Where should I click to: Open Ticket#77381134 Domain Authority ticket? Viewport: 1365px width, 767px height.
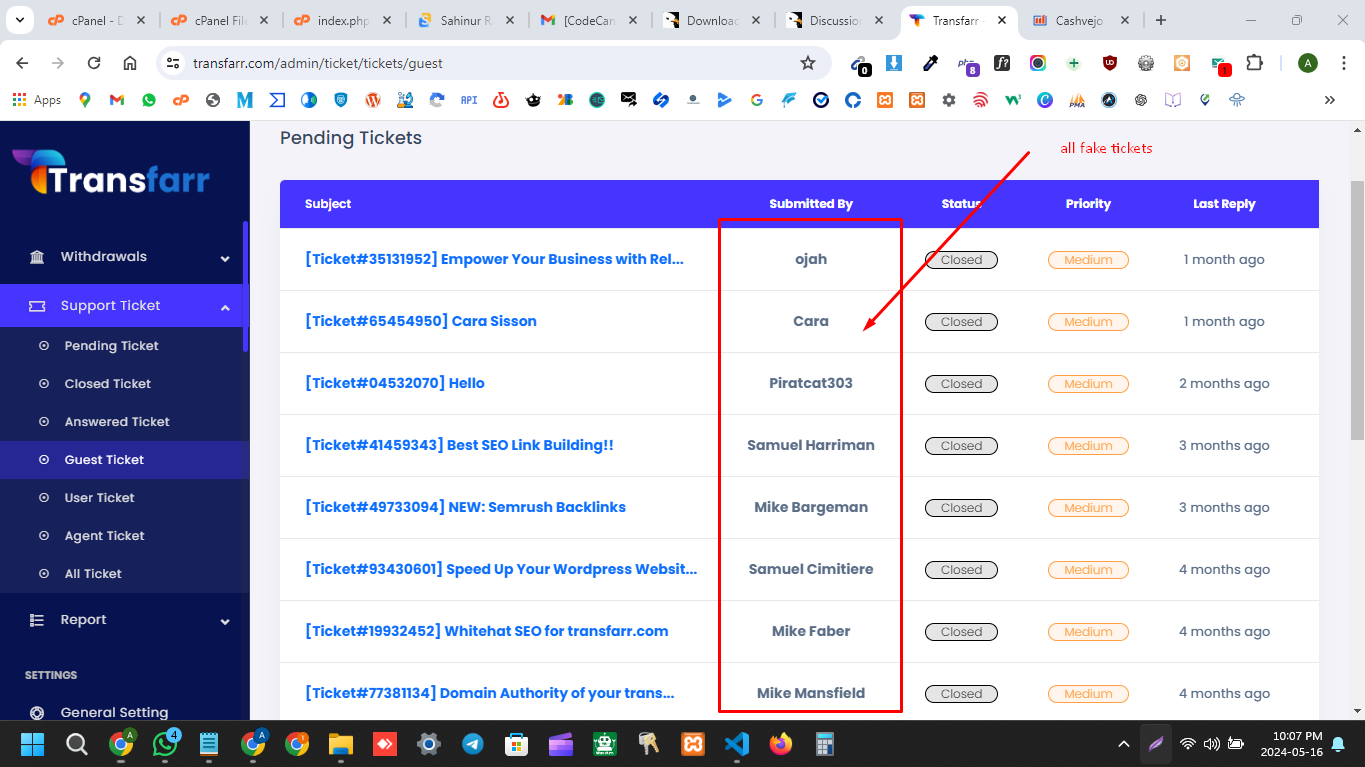coord(490,693)
